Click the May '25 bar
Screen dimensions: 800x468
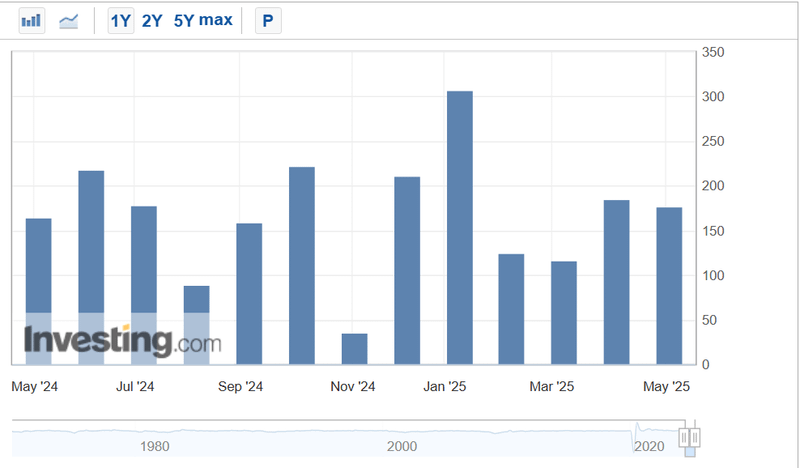[x=669, y=286]
